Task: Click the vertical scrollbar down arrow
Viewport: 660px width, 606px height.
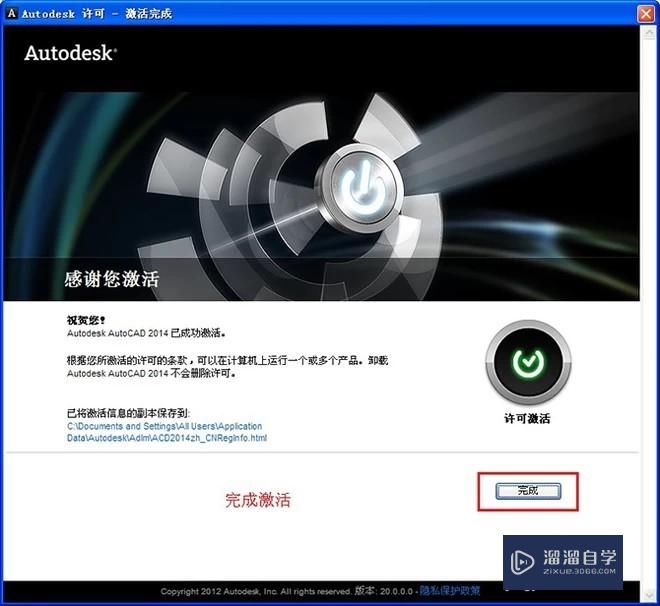Action: [x=648, y=595]
